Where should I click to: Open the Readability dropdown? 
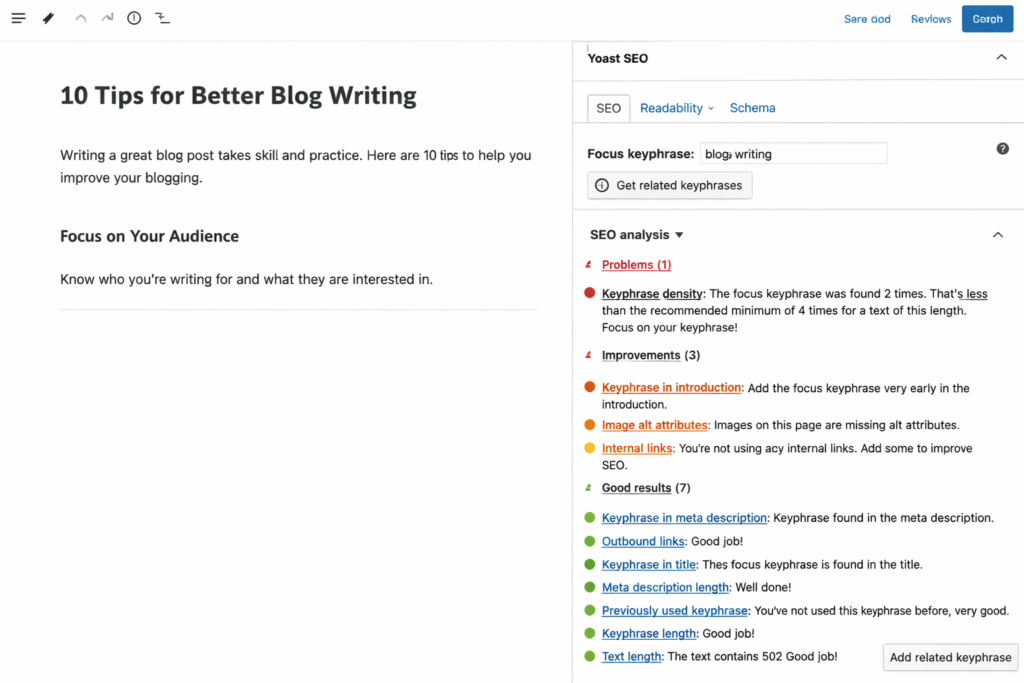[x=677, y=107]
